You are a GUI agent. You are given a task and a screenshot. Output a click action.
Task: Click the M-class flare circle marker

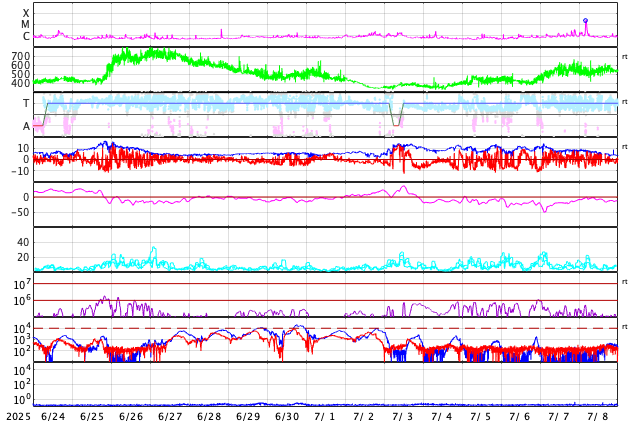[x=585, y=20]
